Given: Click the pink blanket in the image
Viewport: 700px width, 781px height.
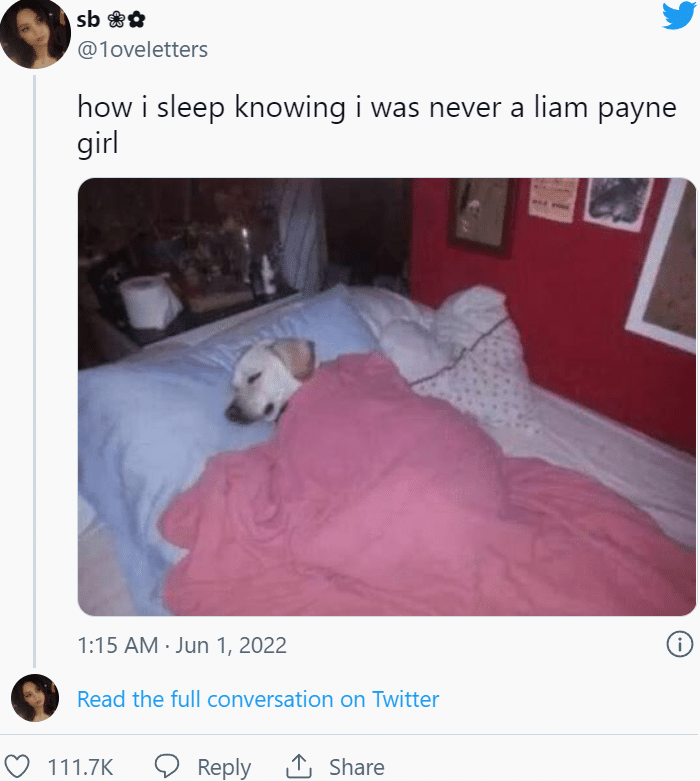Looking at the screenshot, I should pyautogui.click(x=428, y=498).
